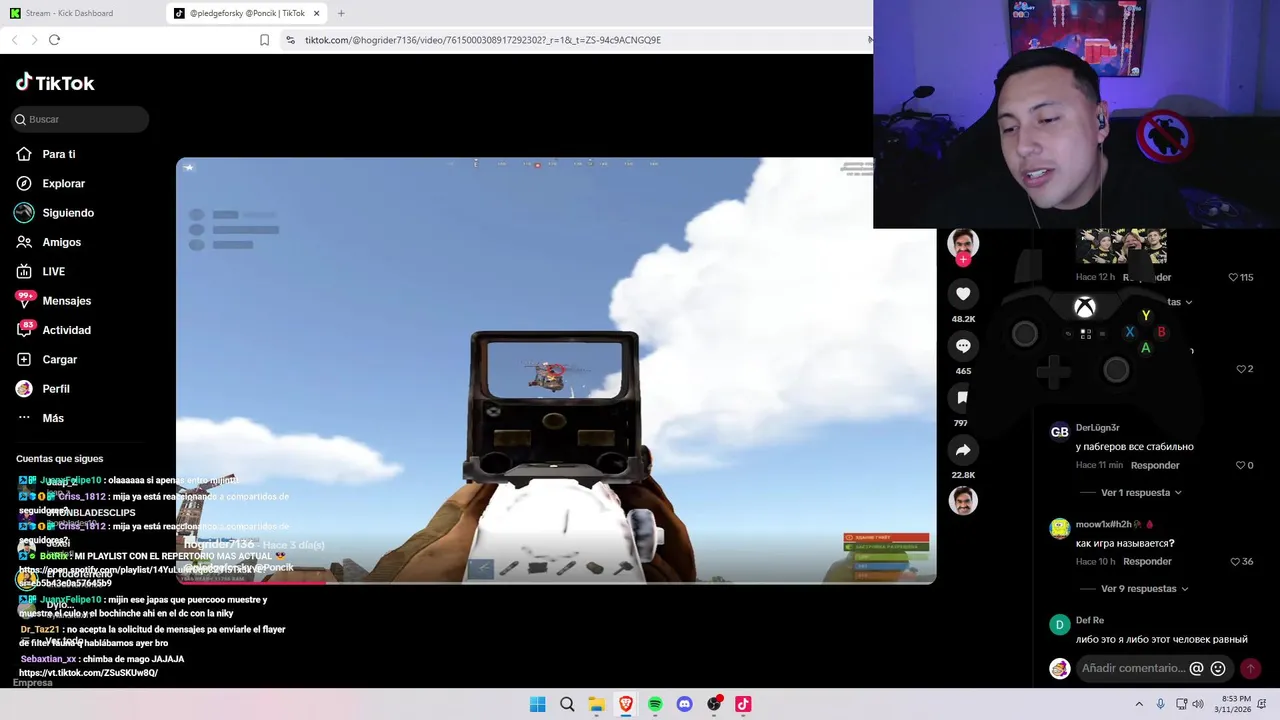Click the red post comment arrow button
Image resolution: width=1280 pixels, height=720 pixels.
coord(1250,668)
